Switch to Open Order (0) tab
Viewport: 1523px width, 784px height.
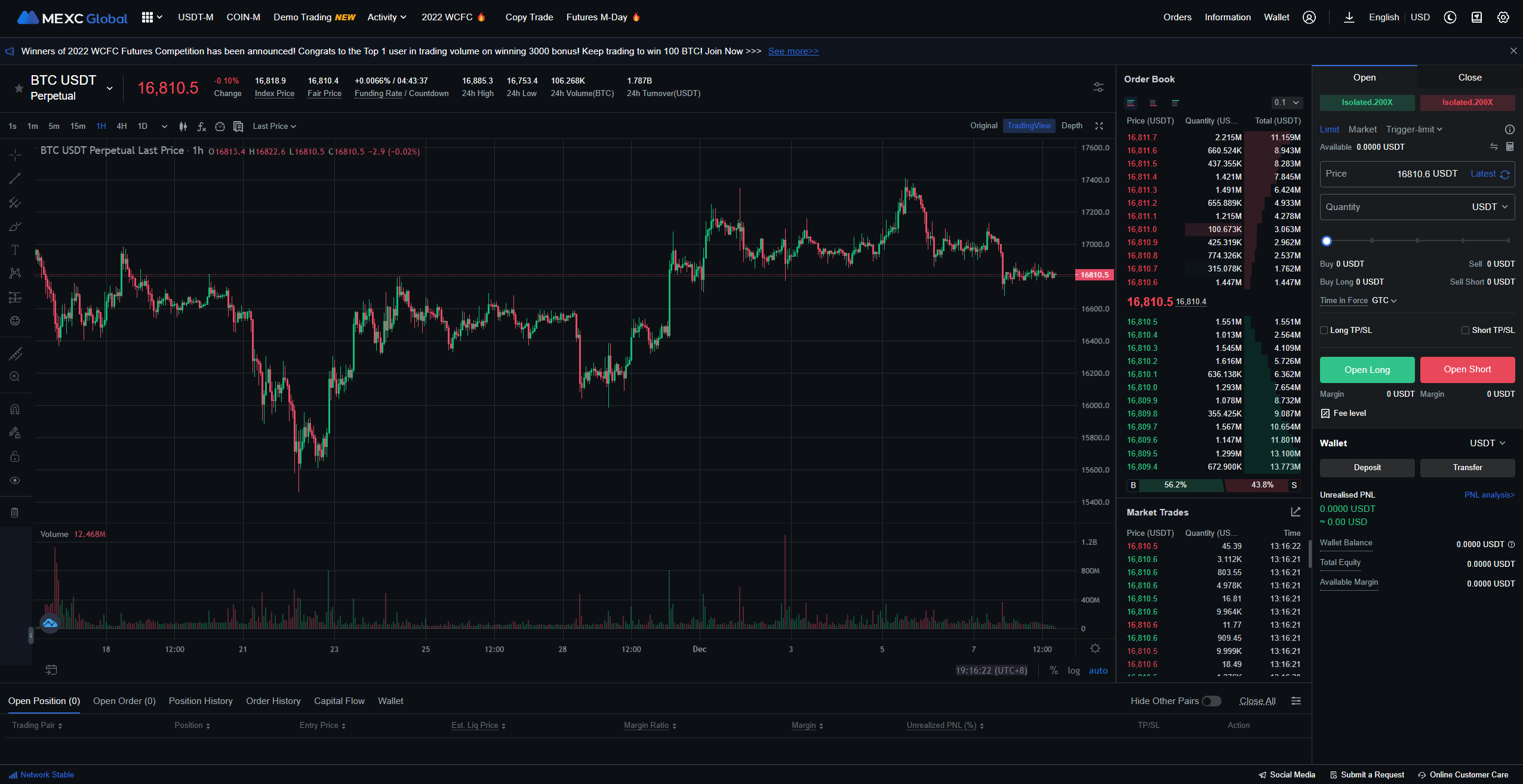(x=124, y=701)
